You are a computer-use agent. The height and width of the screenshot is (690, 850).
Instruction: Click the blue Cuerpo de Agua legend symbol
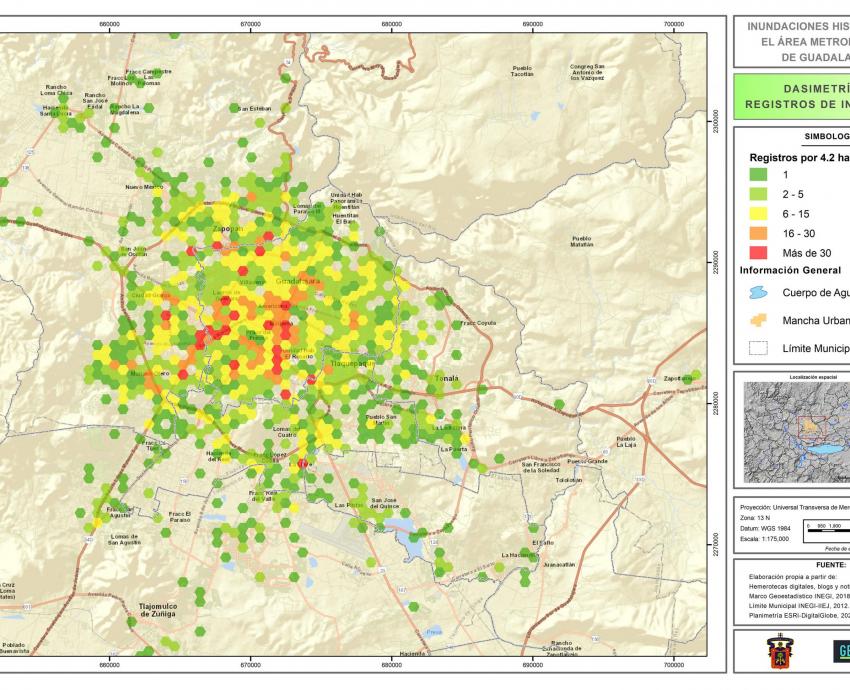coord(758,293)
